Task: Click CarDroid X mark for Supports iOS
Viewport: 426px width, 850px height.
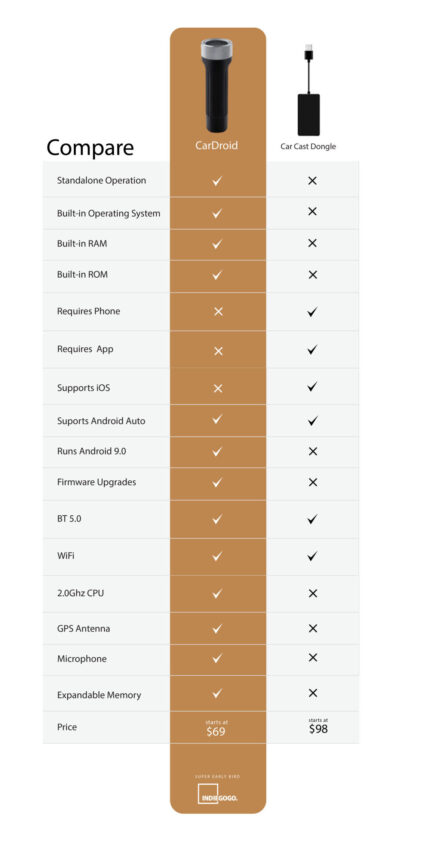Action: [218, 388]
